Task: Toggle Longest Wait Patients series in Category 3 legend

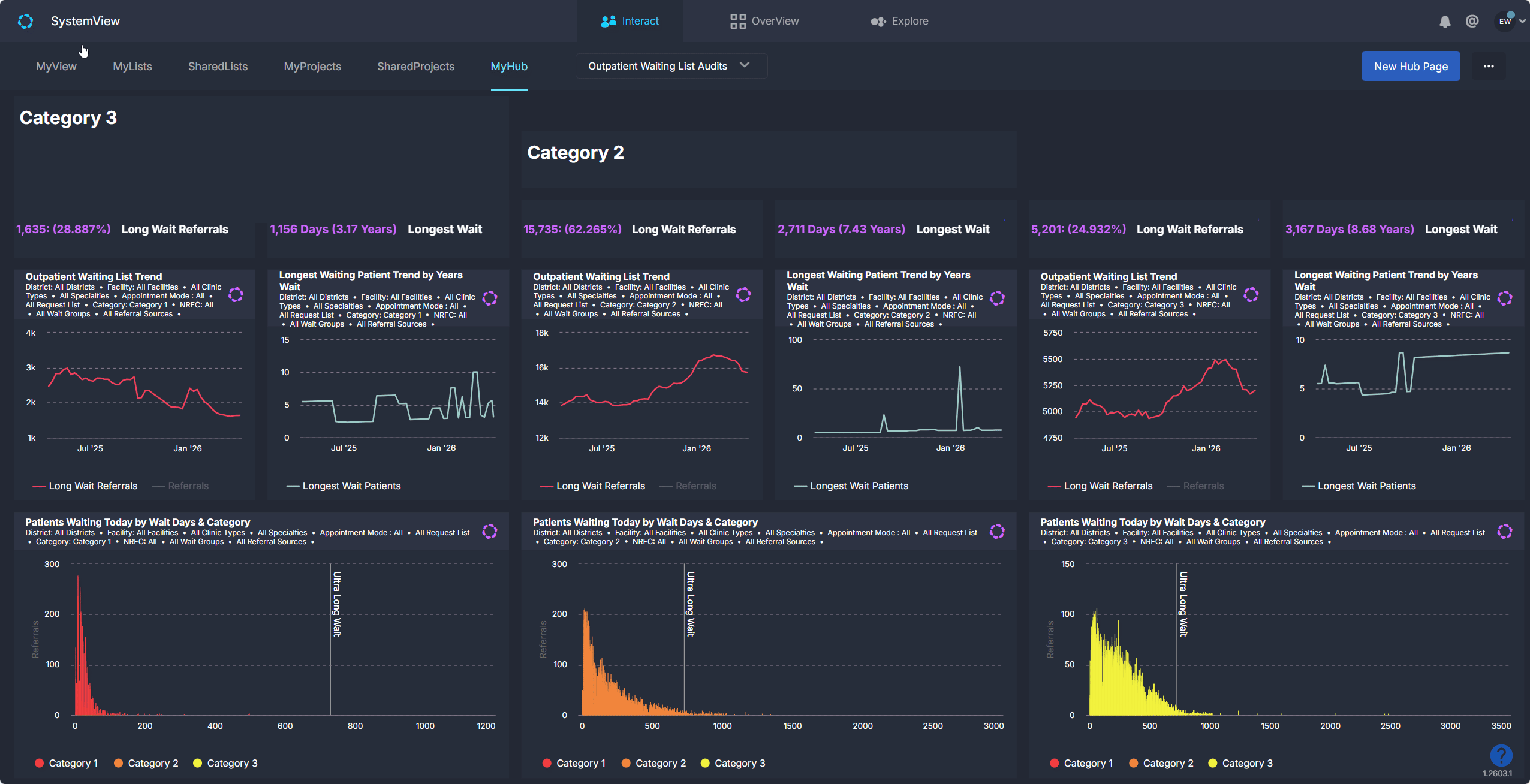Action: pos(1366,486)
